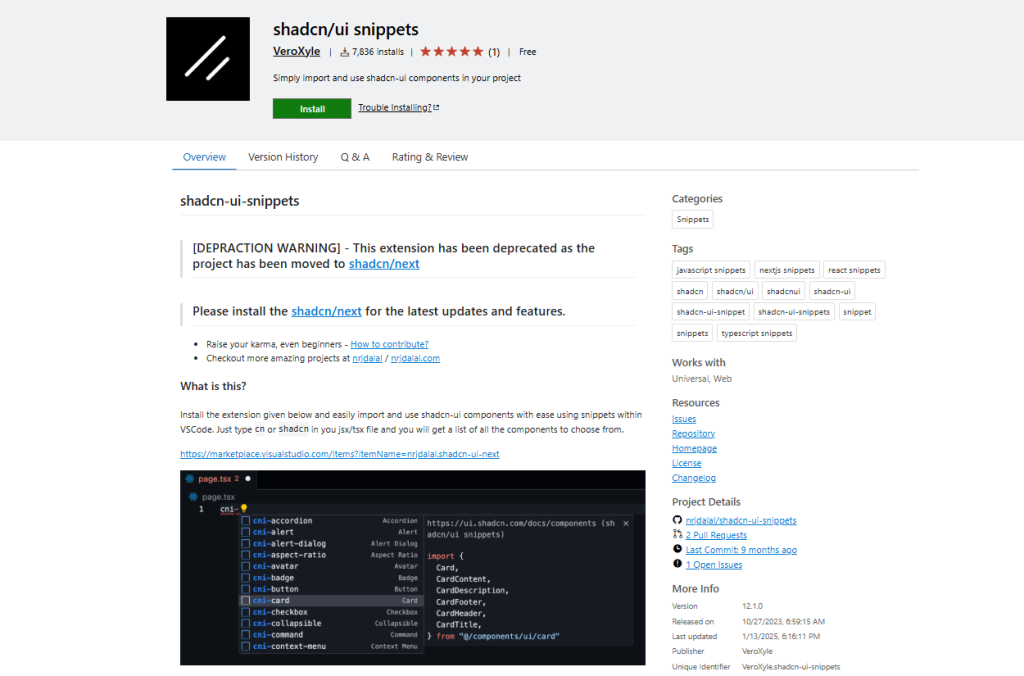Viewport: 1024px width, 676px height.
Task: Select the shadcn-ui-snippet tag
Action: pyautogui.click(x=711, y=312)
